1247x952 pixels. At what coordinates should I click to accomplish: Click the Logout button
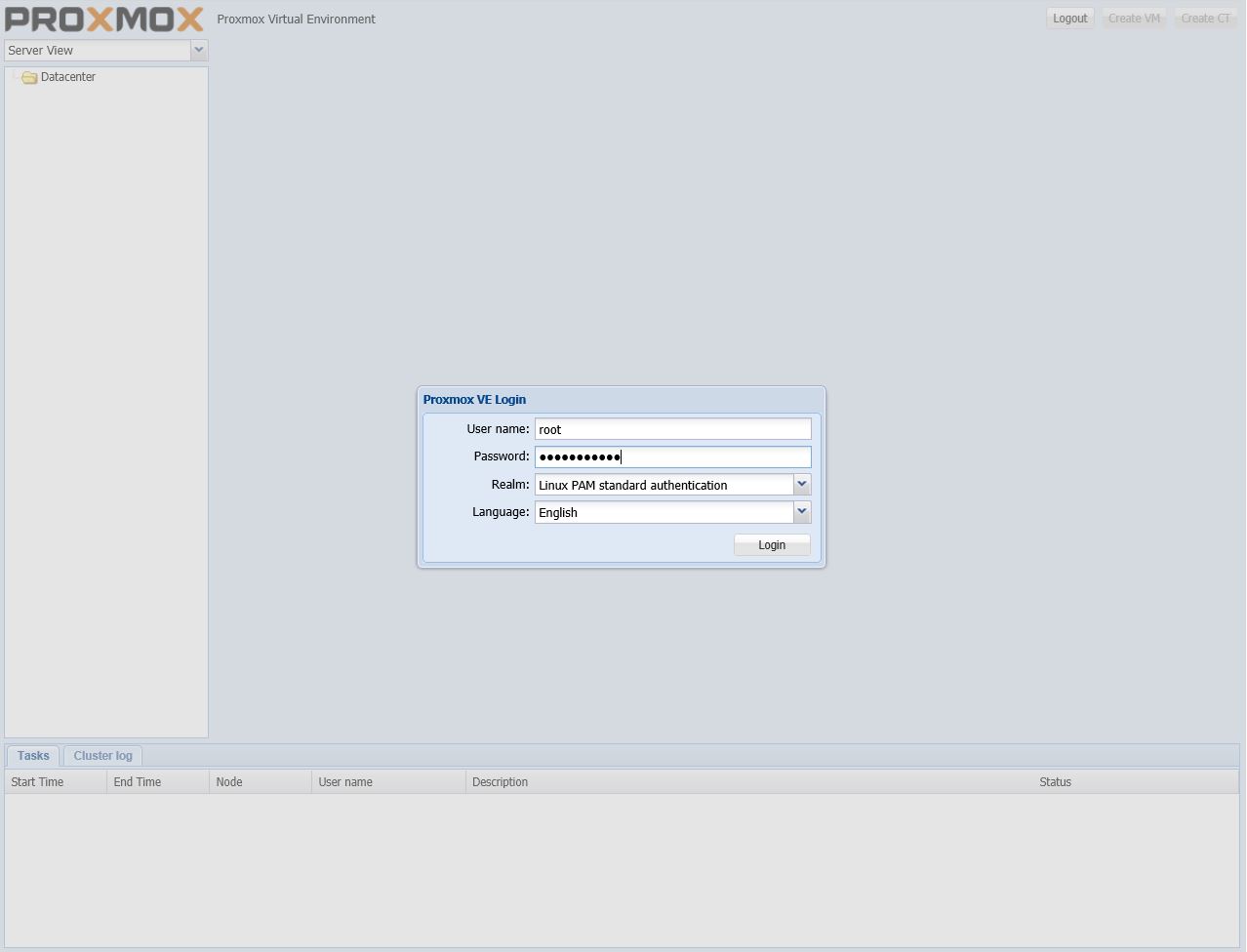[x=1069, y=19]
